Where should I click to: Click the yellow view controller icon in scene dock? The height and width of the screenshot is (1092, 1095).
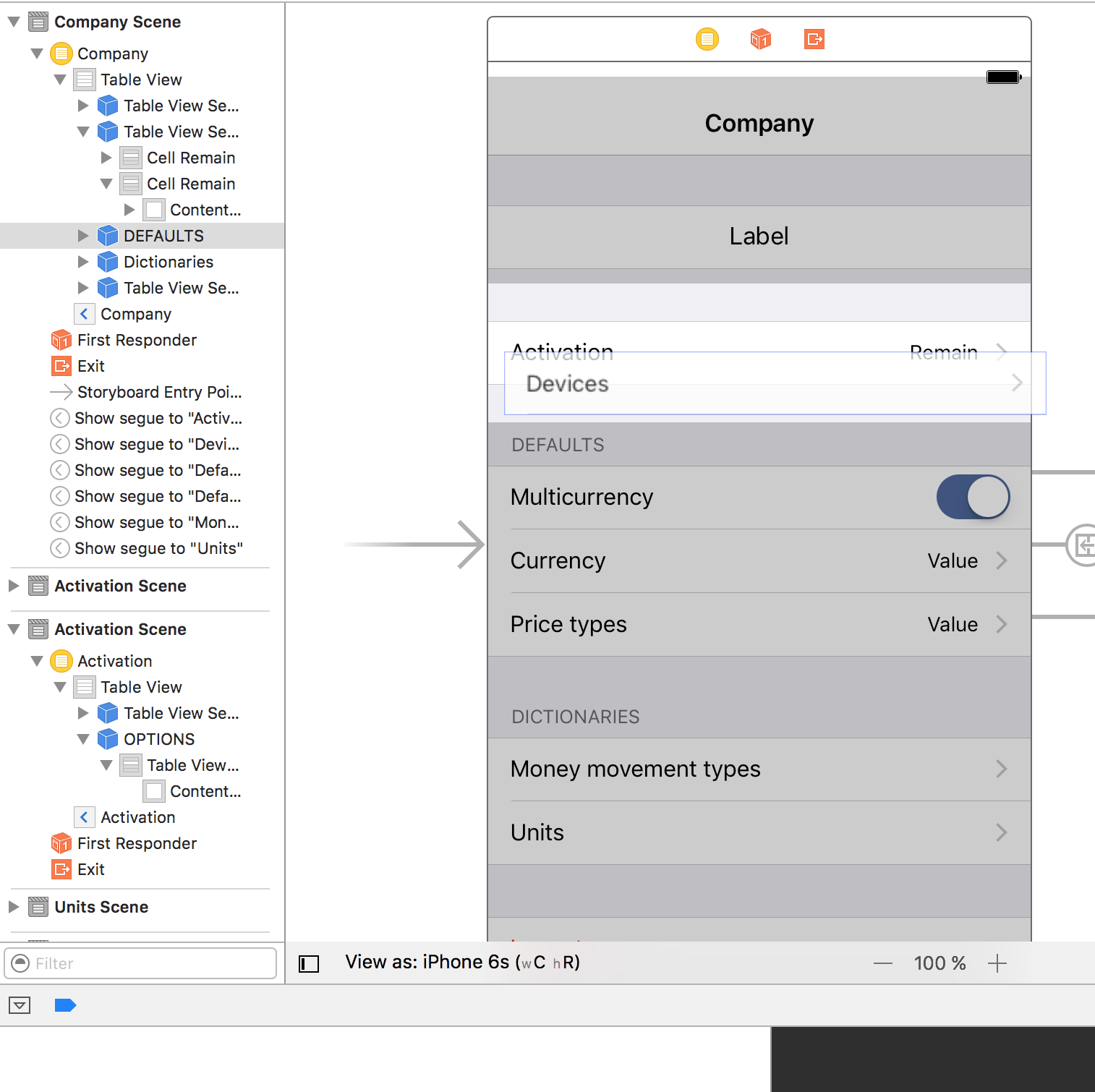point(707,38)
